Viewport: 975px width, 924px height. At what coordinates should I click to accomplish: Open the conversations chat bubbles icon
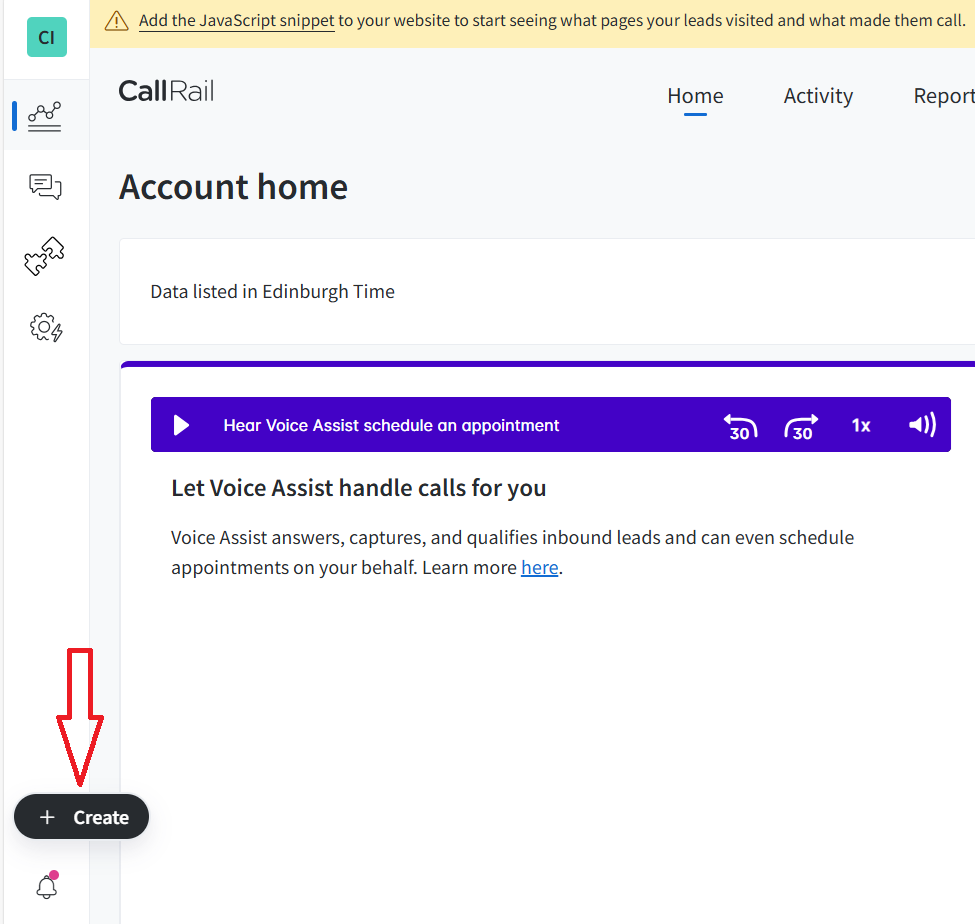coord(45,187)
